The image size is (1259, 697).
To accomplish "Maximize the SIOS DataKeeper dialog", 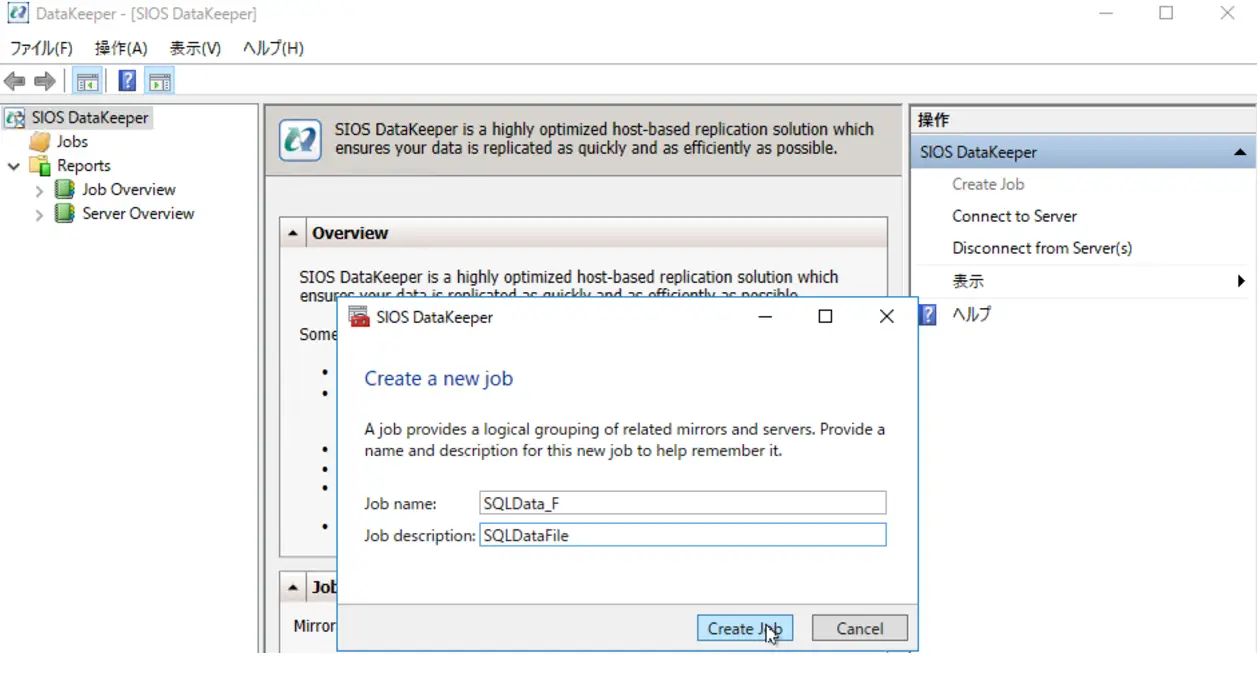I will pos(825,317).
